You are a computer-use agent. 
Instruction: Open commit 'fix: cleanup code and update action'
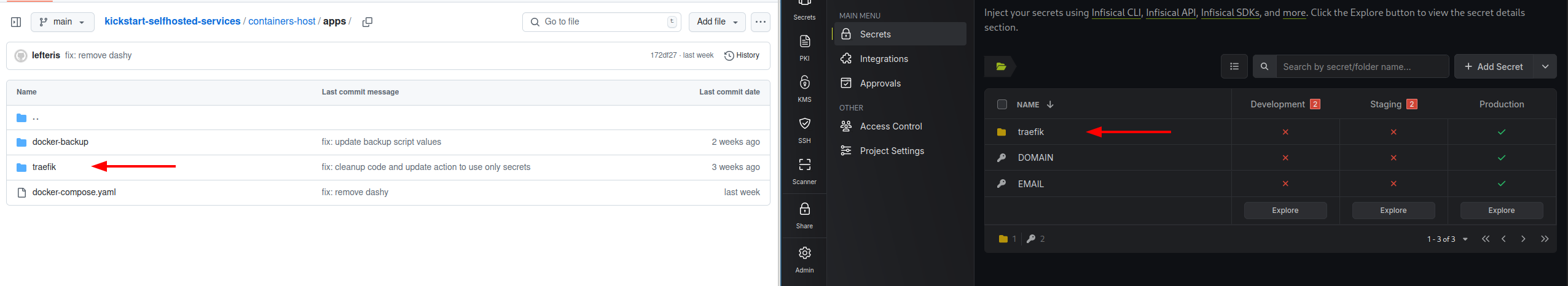[x=426, y=167]
